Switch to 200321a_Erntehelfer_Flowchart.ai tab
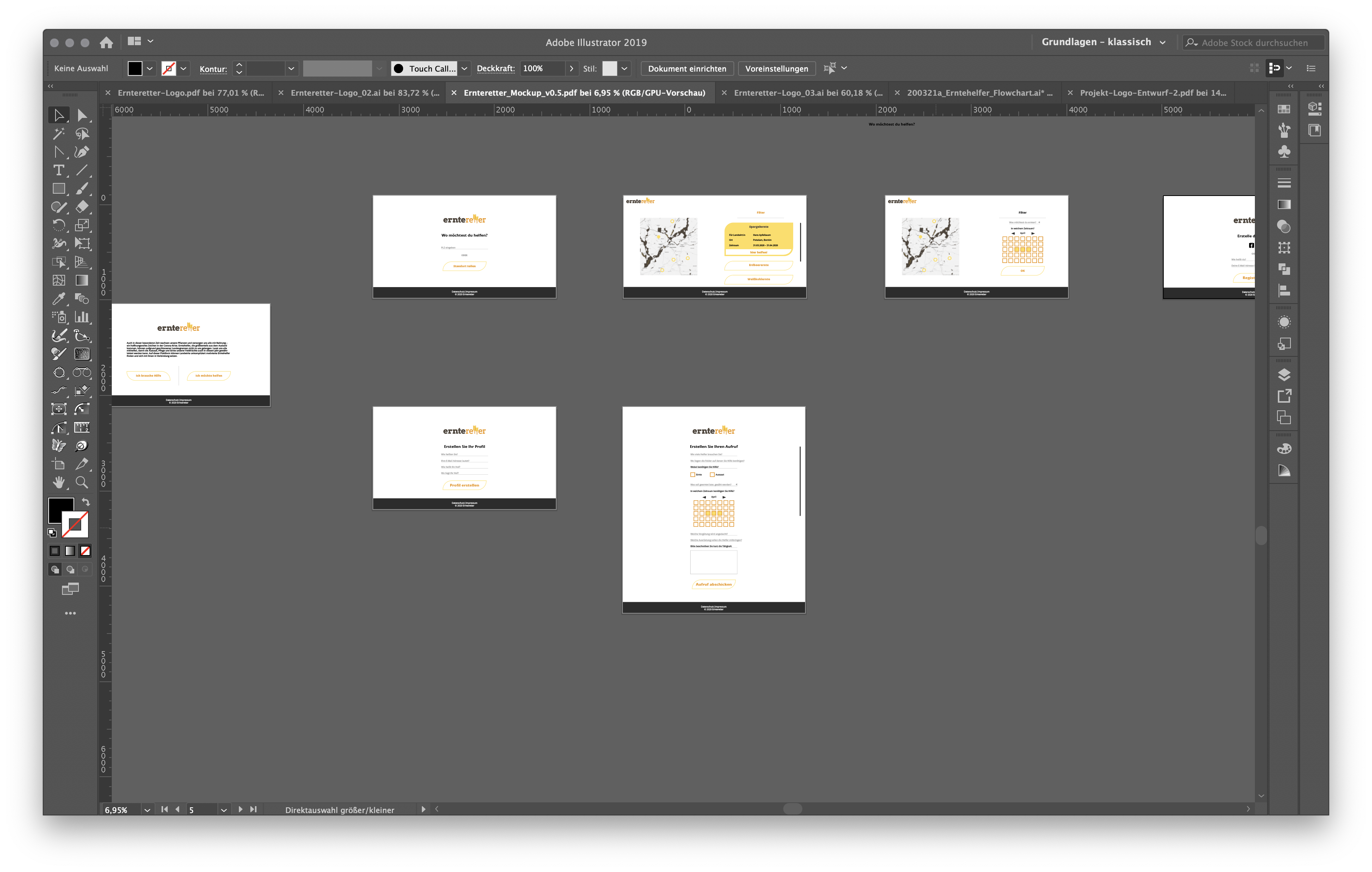Image resolution: width=1372 pixels, height=872 pixels. tap(979, 93)
